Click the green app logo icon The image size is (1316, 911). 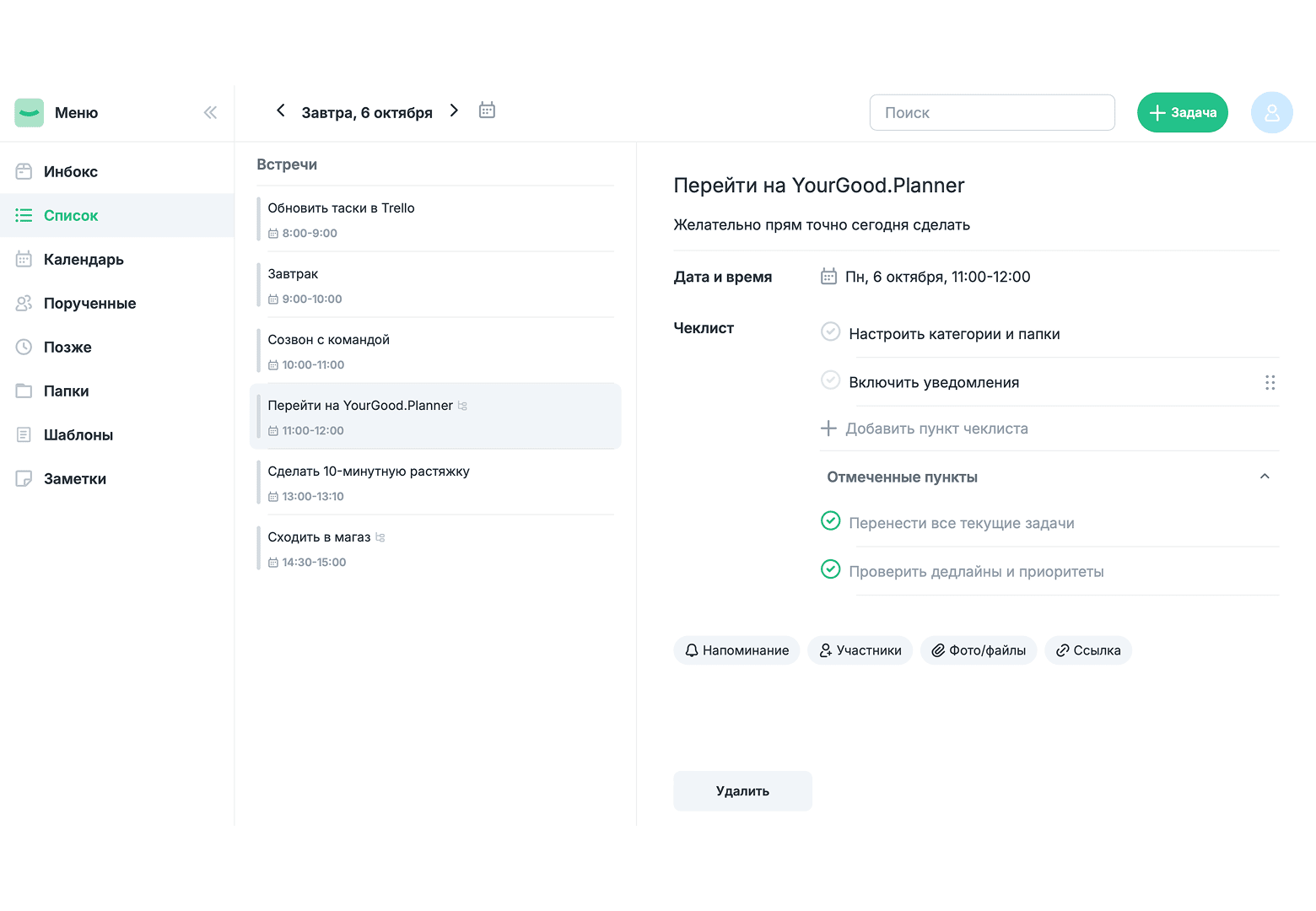30,112
